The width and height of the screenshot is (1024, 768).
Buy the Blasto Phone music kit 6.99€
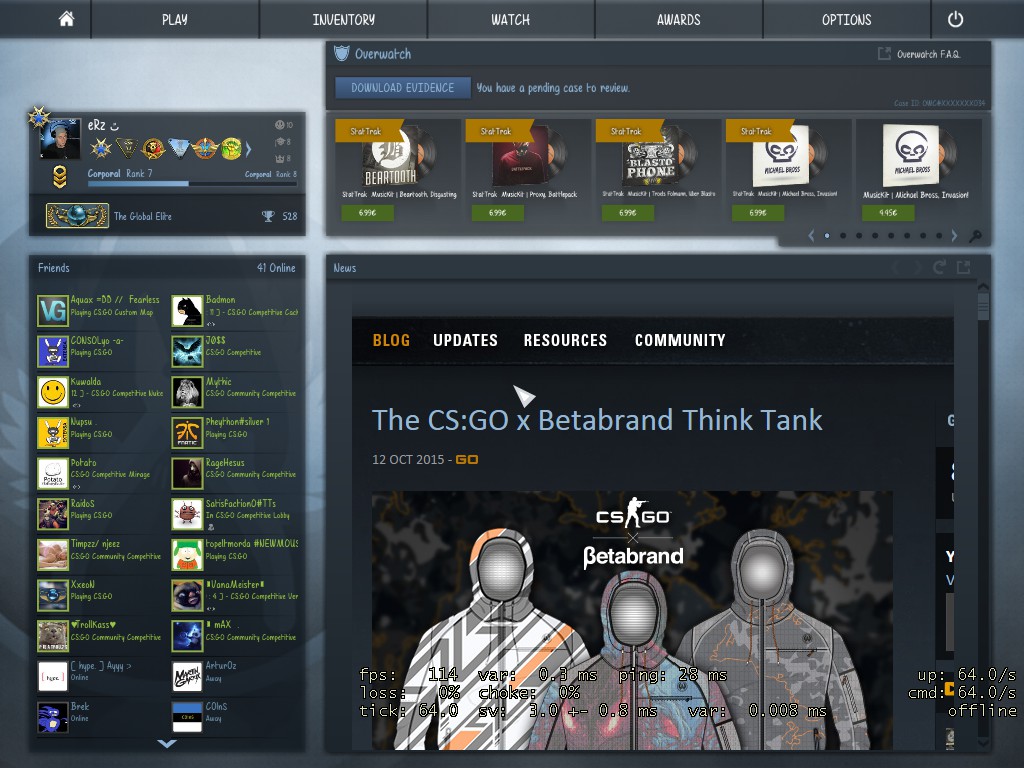[628, 213]
